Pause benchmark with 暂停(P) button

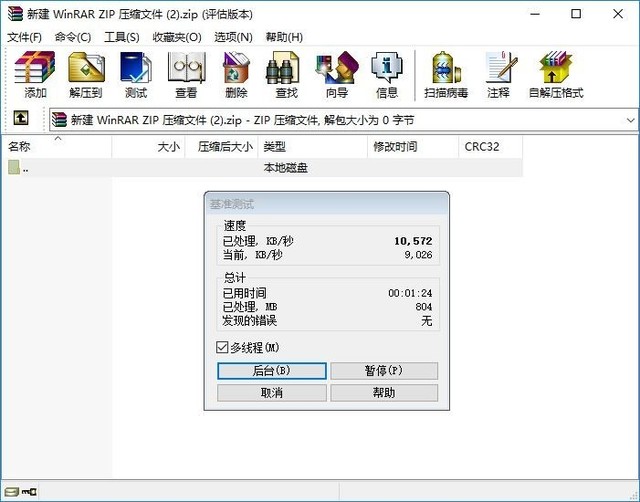click(384, 371)
